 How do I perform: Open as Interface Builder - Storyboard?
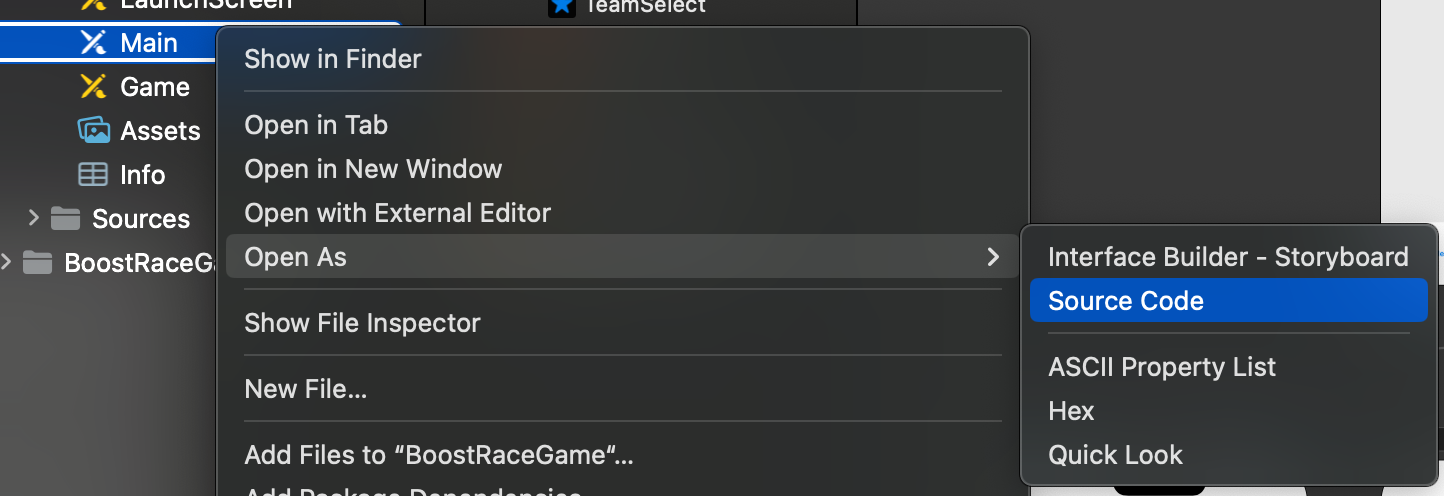click(x=1227, y=257)
